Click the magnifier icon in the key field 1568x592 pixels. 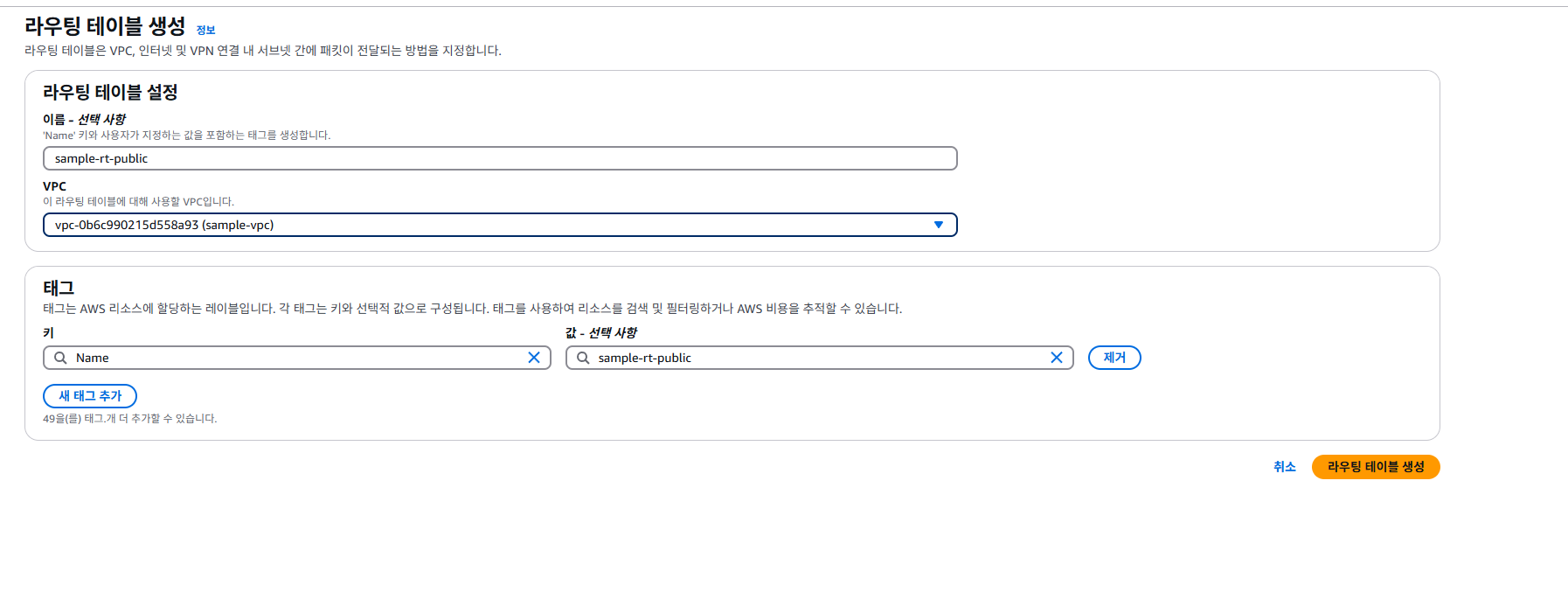coord(59,358)
